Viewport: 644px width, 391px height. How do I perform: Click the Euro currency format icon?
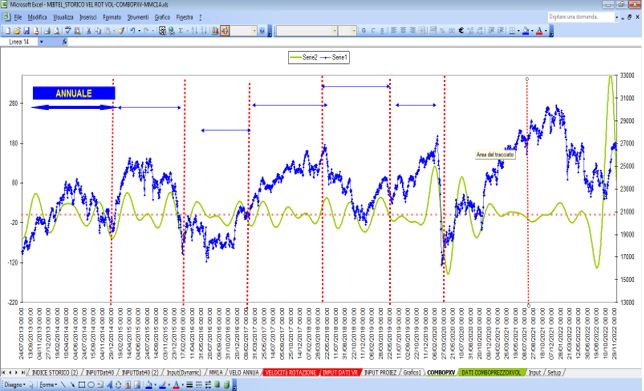461,31
